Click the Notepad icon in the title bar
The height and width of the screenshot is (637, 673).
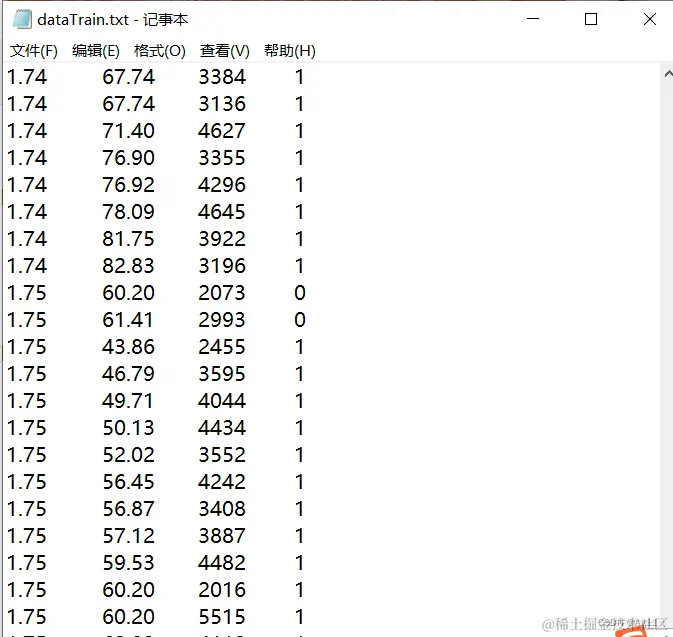(x=22, y=19)
